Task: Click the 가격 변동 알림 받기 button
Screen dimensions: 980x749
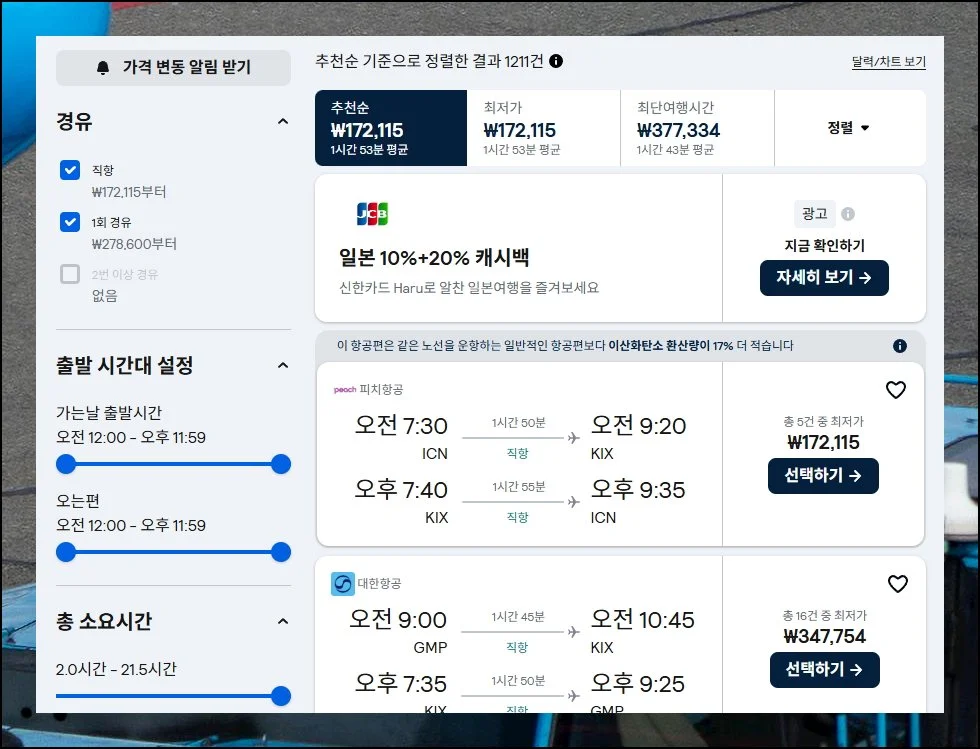Action: [173, 68]
